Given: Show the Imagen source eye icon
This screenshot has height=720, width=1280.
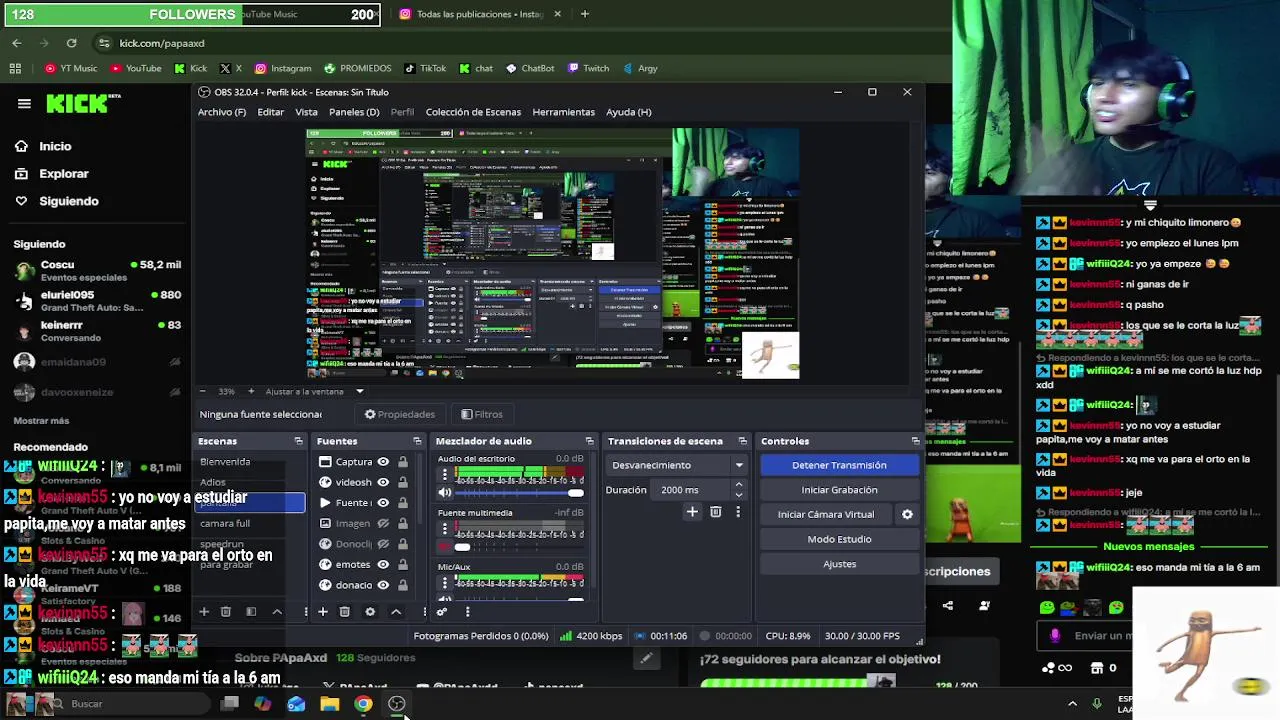Looking at the screenshot, I should pos(383,523).
